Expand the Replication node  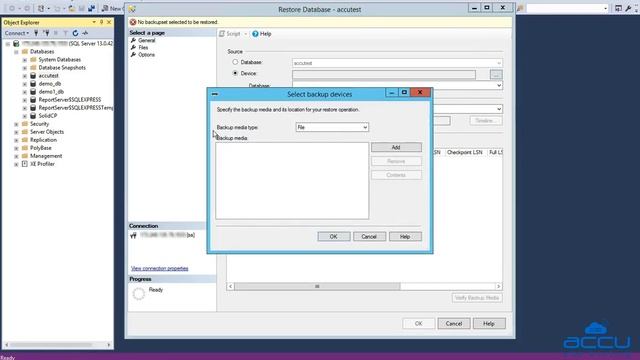click(16, 140)
